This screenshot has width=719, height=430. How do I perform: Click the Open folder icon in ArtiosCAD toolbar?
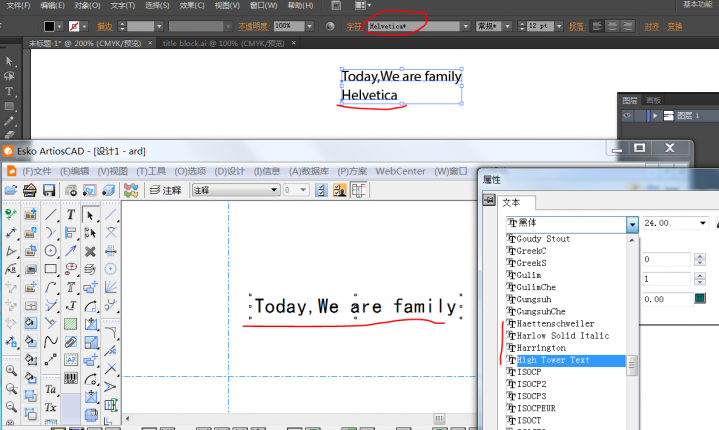coord(11,190)
